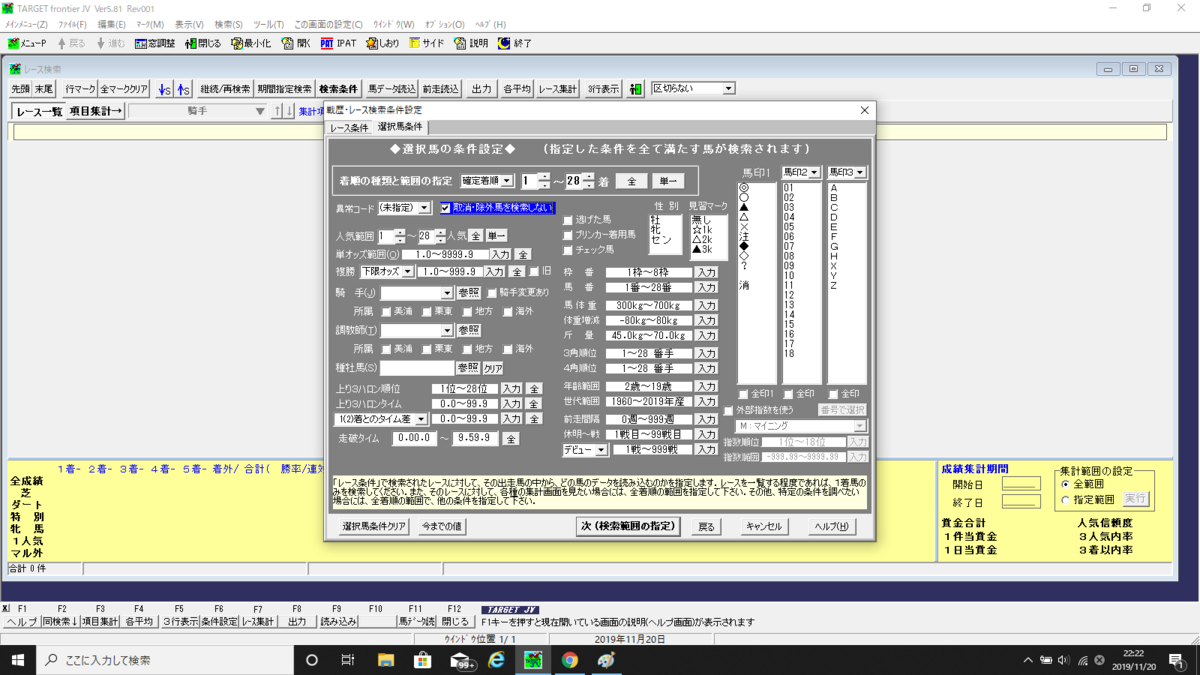Select ▲3k in 見習マーク list

(x=702, y=250)
